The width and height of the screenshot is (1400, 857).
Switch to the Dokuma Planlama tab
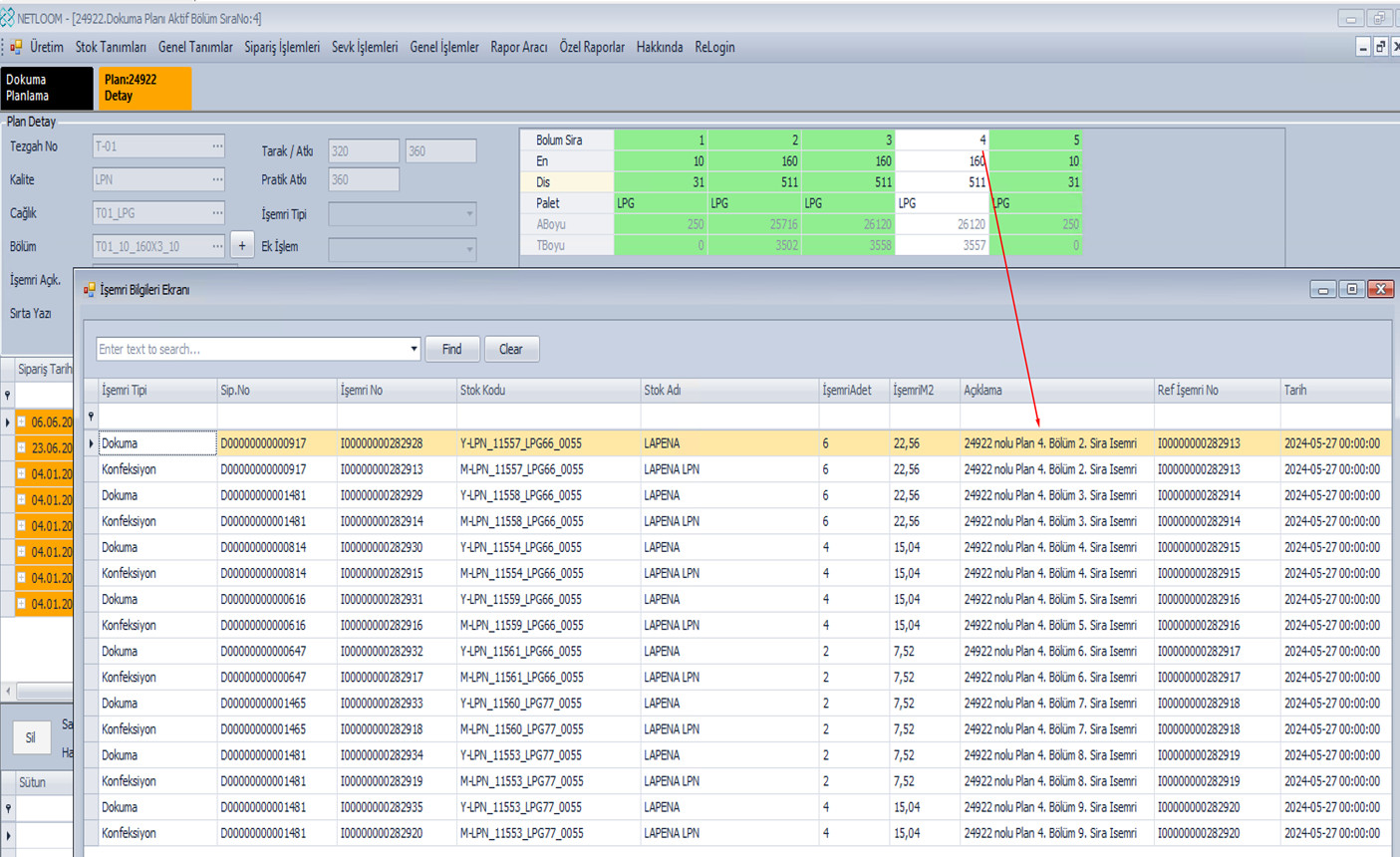click(46, 88)
